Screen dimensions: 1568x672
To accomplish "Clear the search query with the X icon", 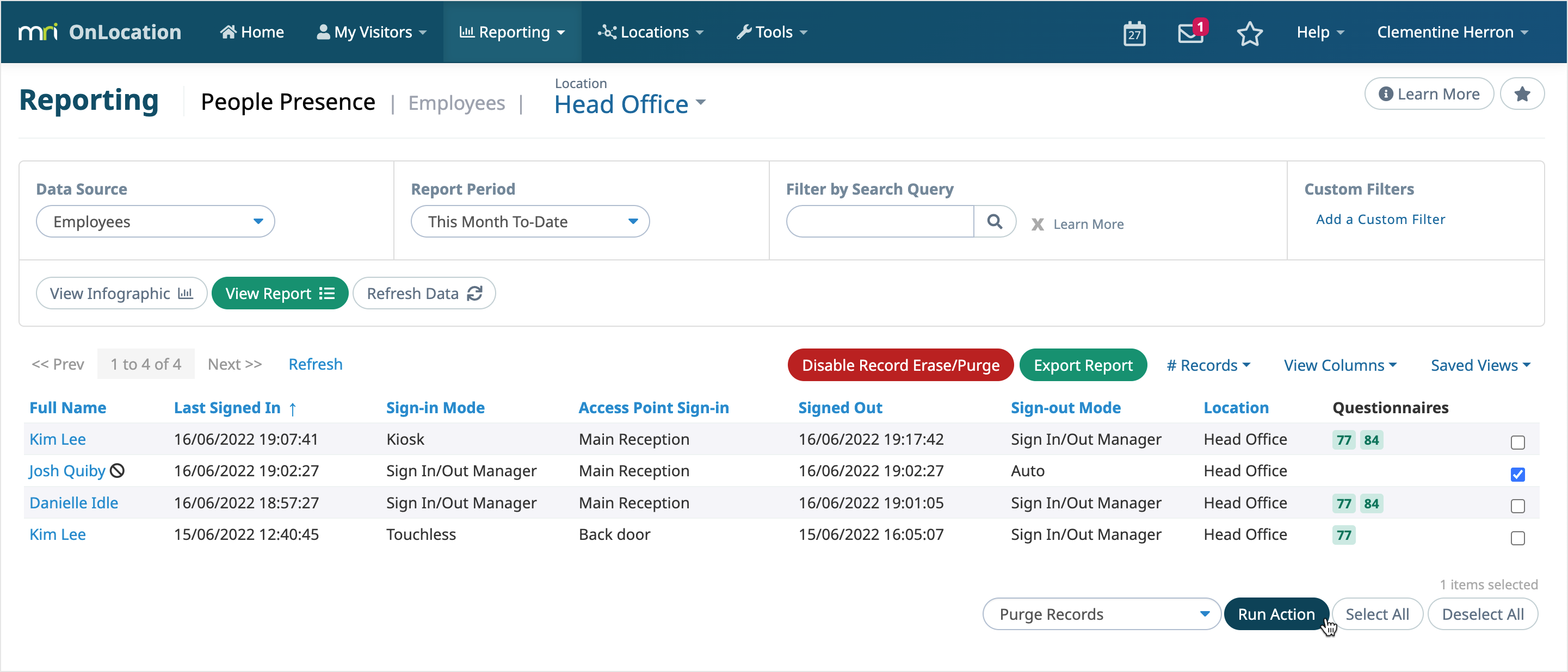I will tap(1037, 224).
